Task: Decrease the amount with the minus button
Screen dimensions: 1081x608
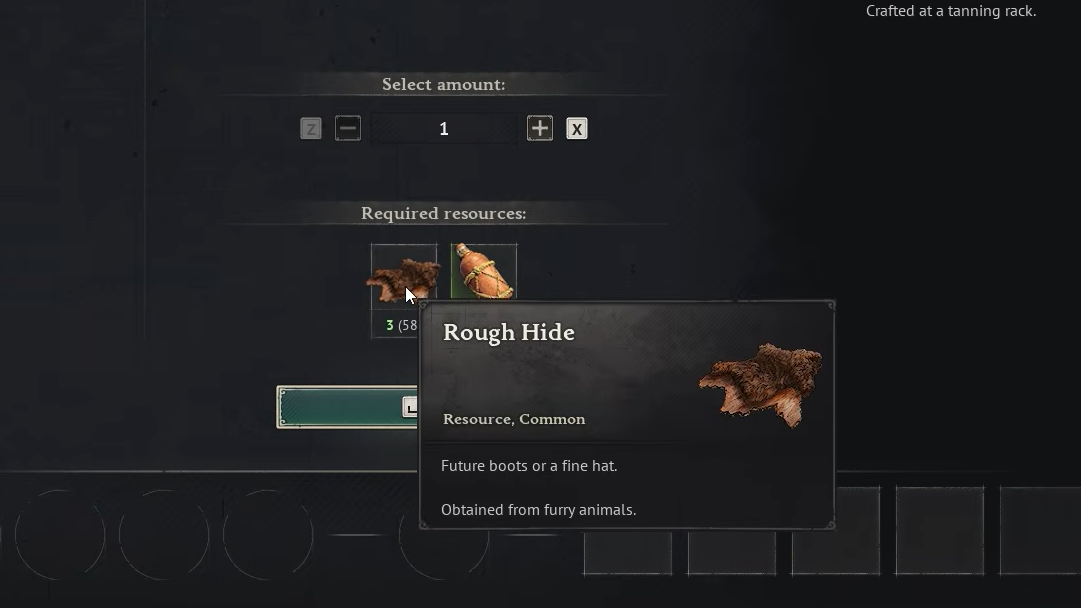Action: (x=347, y=128)
